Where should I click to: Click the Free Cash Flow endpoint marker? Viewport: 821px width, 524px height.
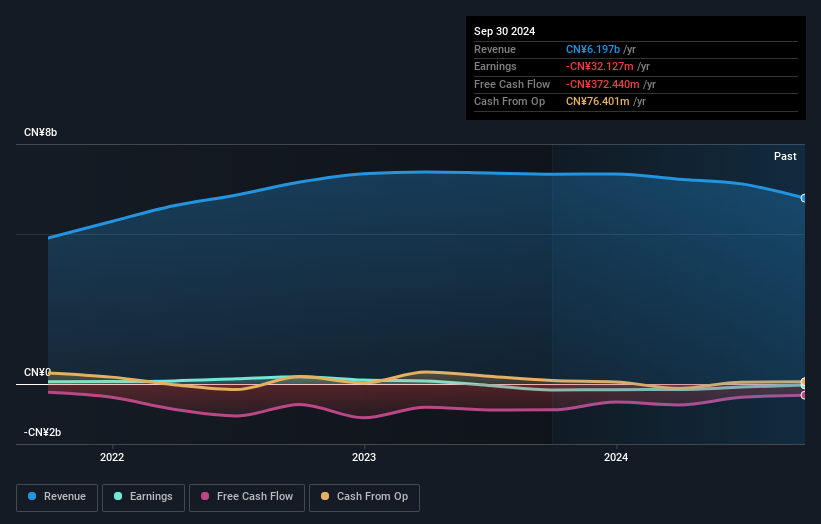pos(803,395)
